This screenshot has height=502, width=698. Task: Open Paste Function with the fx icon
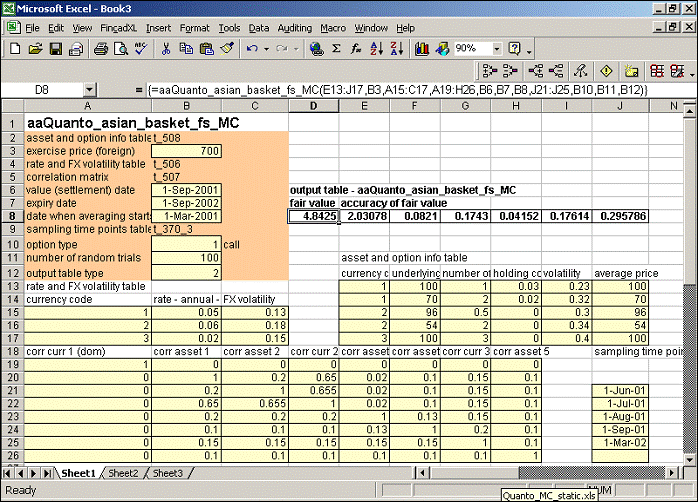tap(356, 49)
